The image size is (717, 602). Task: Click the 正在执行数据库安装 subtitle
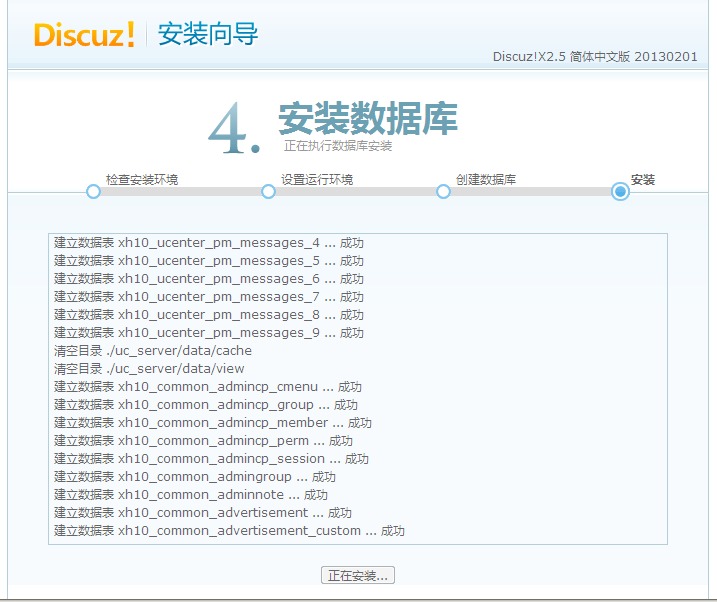pos(338,146)
